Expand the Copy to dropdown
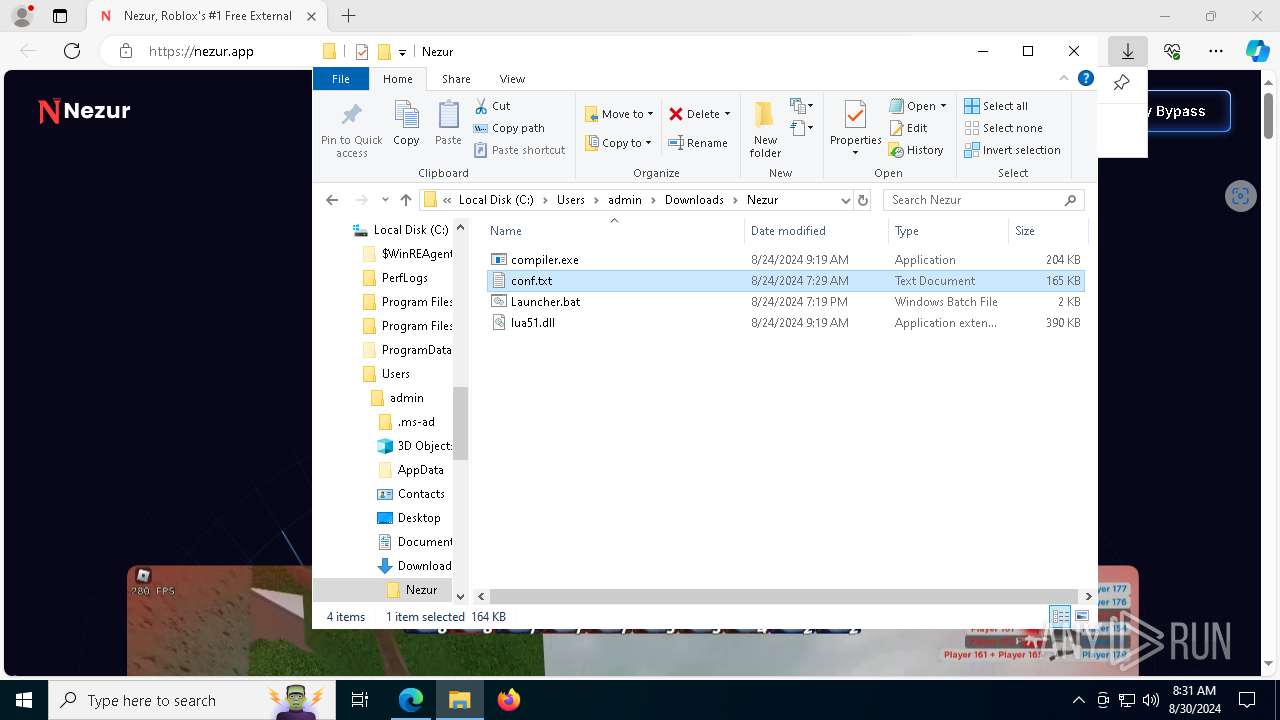This screenshot has width=1280, height=720. 648,143
